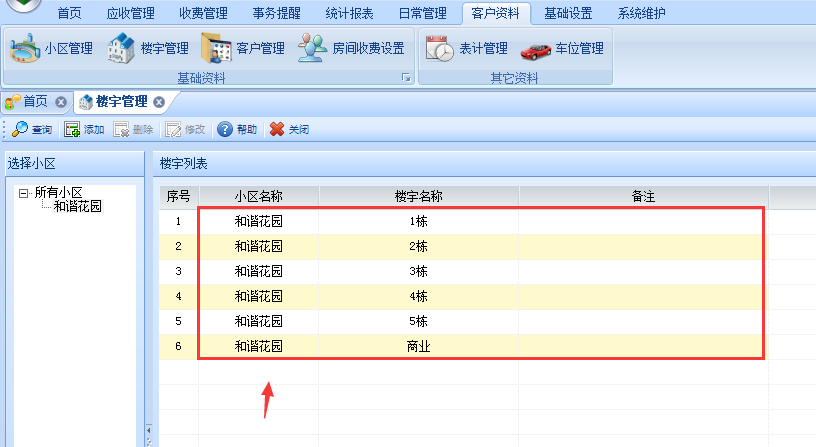Screen dimensions: 816x447
Task: Open the 系统维护 ribbon tab
Action: 641,13
